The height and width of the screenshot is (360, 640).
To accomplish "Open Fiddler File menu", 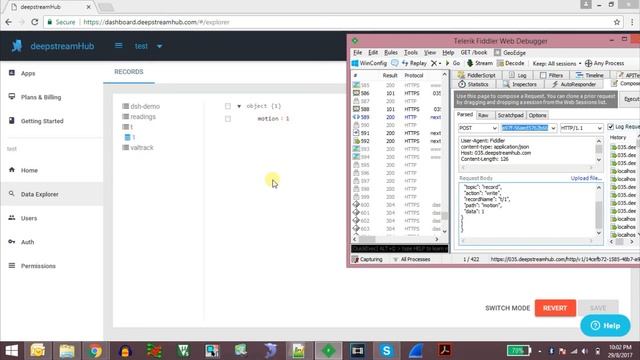I will pos(358,53).
